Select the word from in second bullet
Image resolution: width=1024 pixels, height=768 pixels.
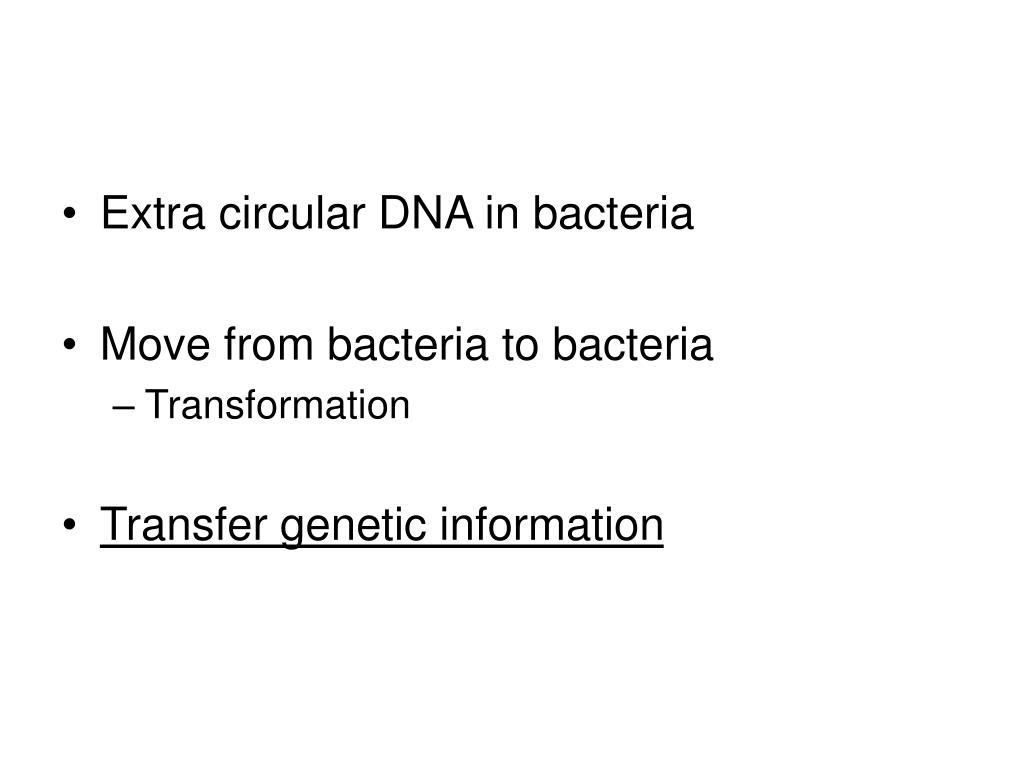tap(268, 344)
